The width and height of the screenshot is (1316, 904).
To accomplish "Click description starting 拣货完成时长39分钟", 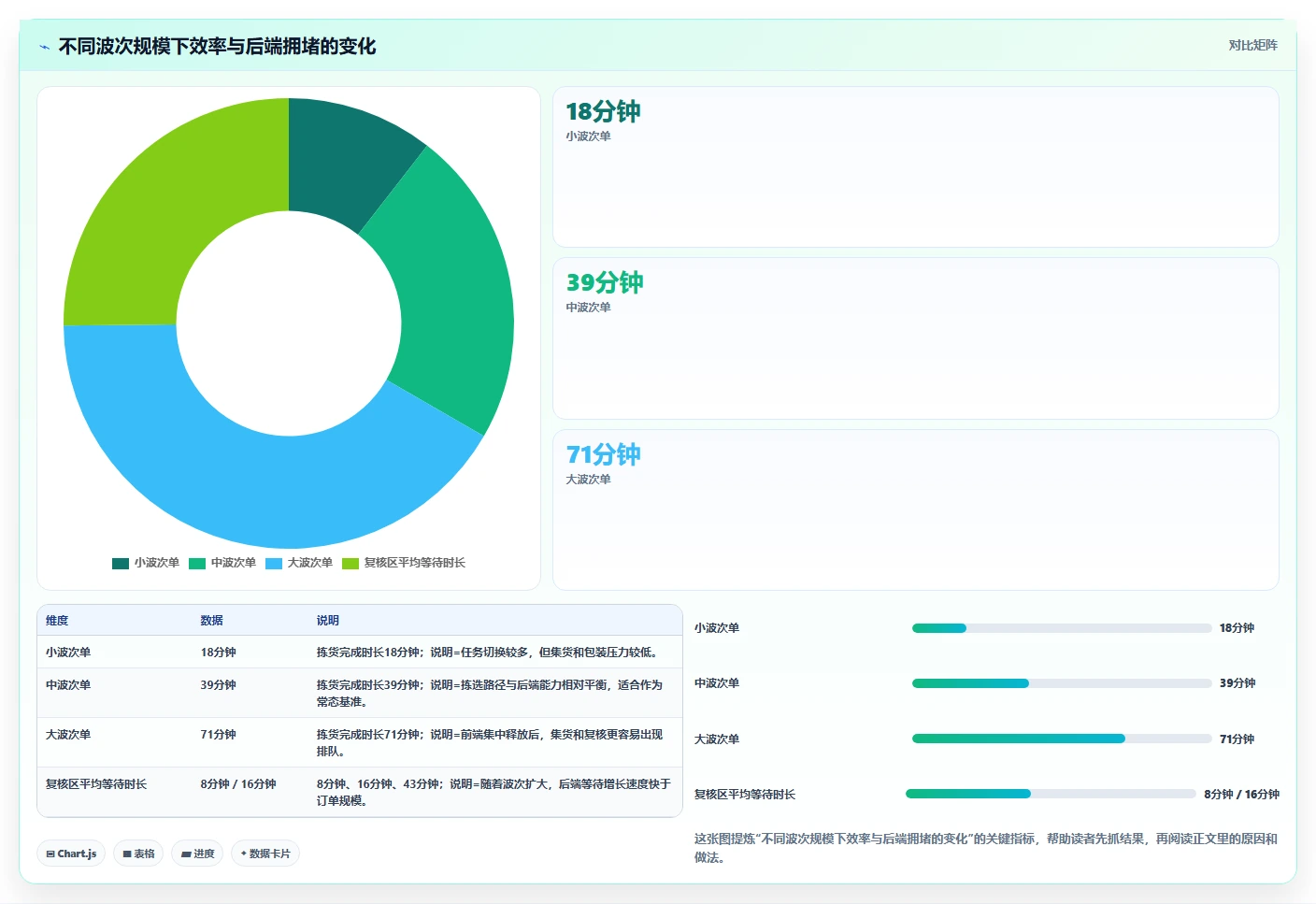I will click(490, 694).
